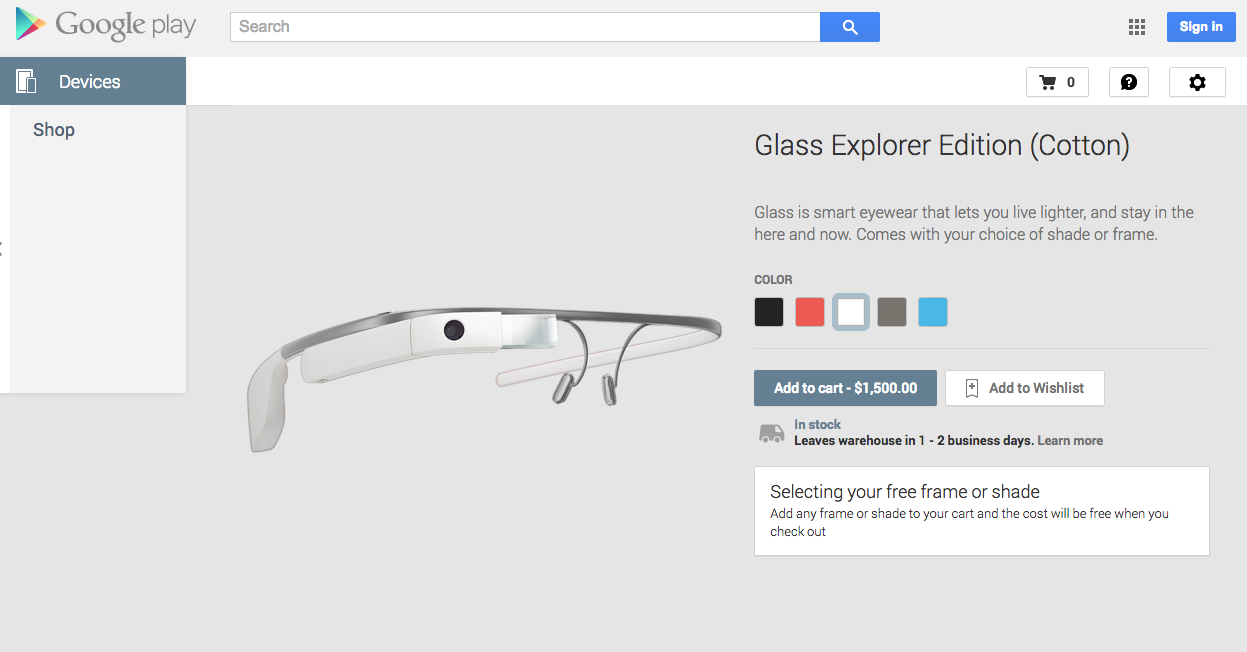Screen dimensions: 1247x652
Task: Click the Sign in button
Action: pos(1201,27)
